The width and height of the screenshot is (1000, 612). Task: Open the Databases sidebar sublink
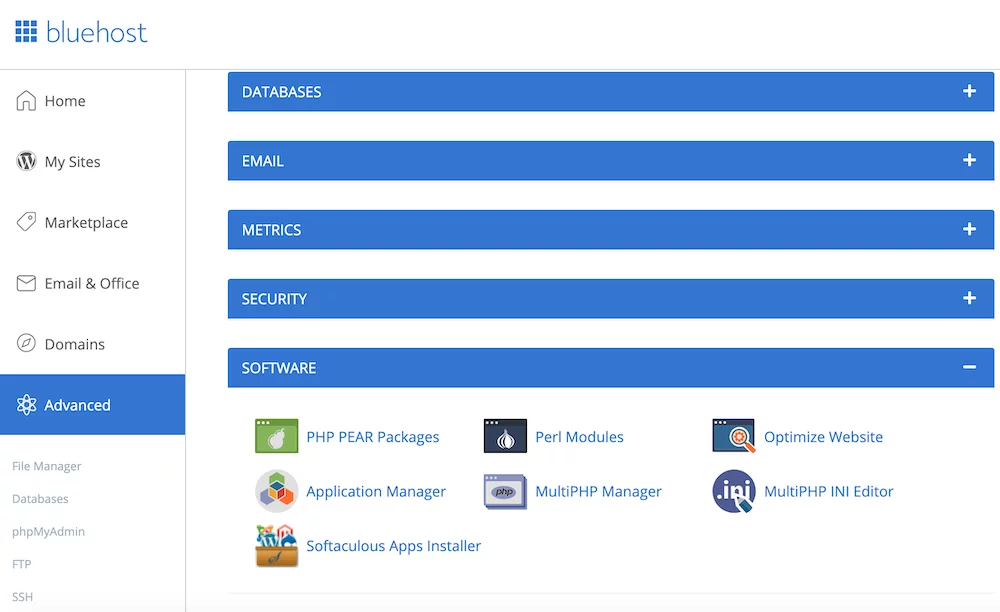pos(40,499)
